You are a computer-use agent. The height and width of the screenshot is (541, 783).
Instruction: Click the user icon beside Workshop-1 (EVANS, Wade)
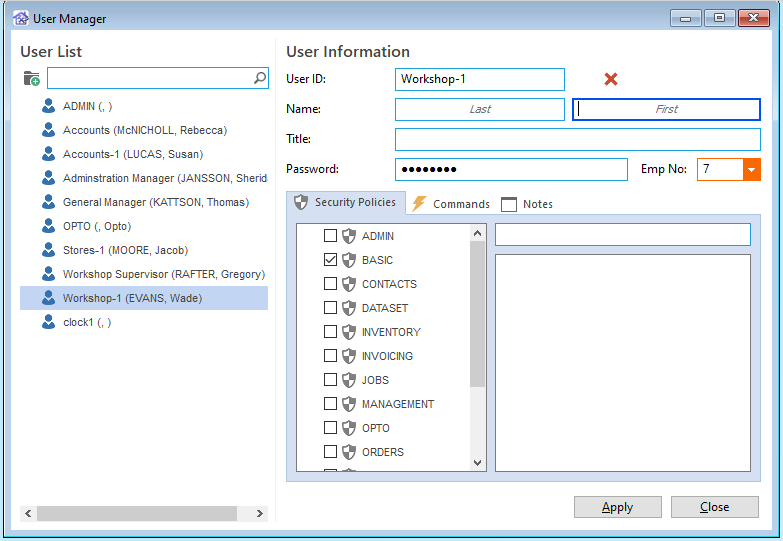tap(48, 298)
